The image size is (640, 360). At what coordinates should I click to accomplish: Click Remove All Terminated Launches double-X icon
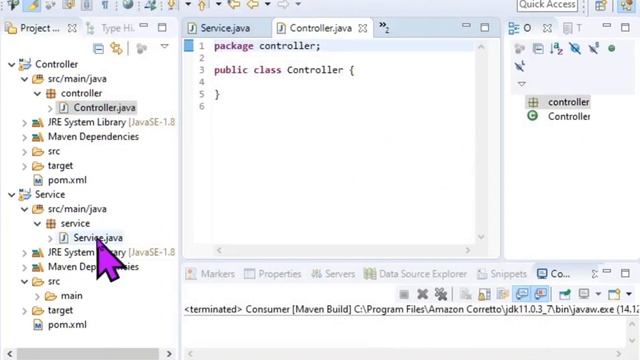(x=441, y=294)
